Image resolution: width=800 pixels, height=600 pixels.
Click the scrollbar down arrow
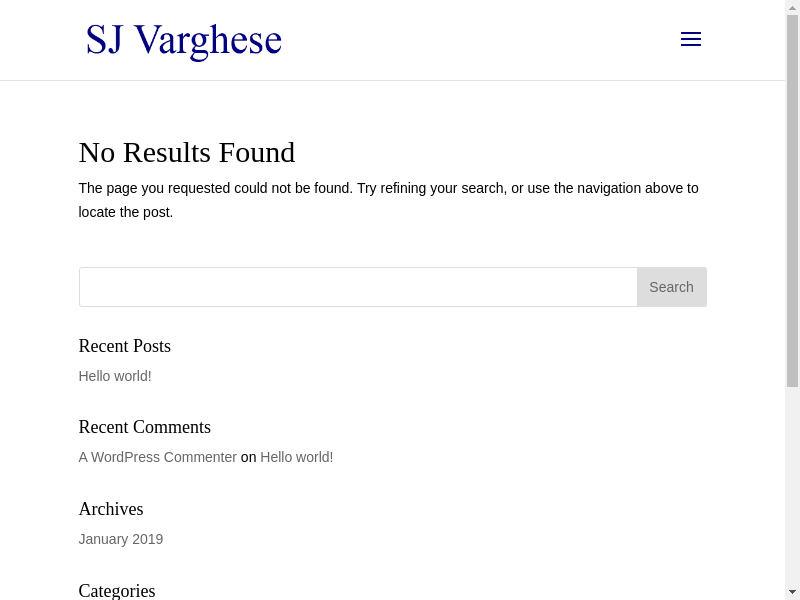point(792,592)
